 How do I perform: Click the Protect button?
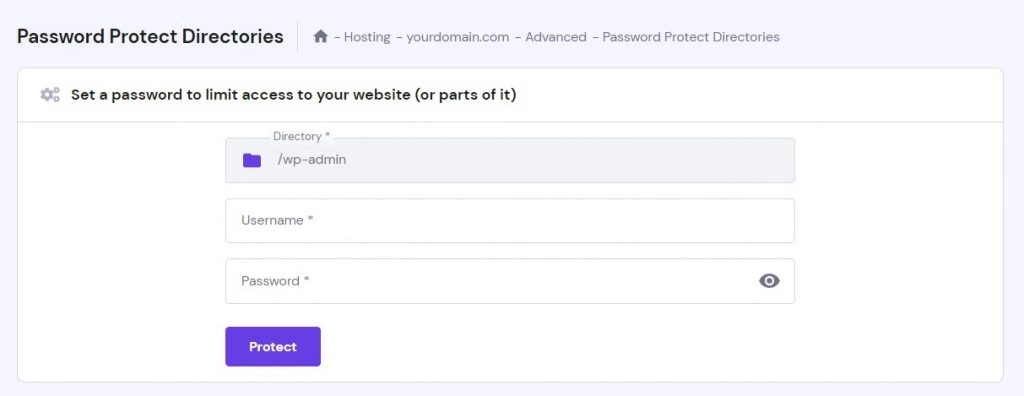273,347
